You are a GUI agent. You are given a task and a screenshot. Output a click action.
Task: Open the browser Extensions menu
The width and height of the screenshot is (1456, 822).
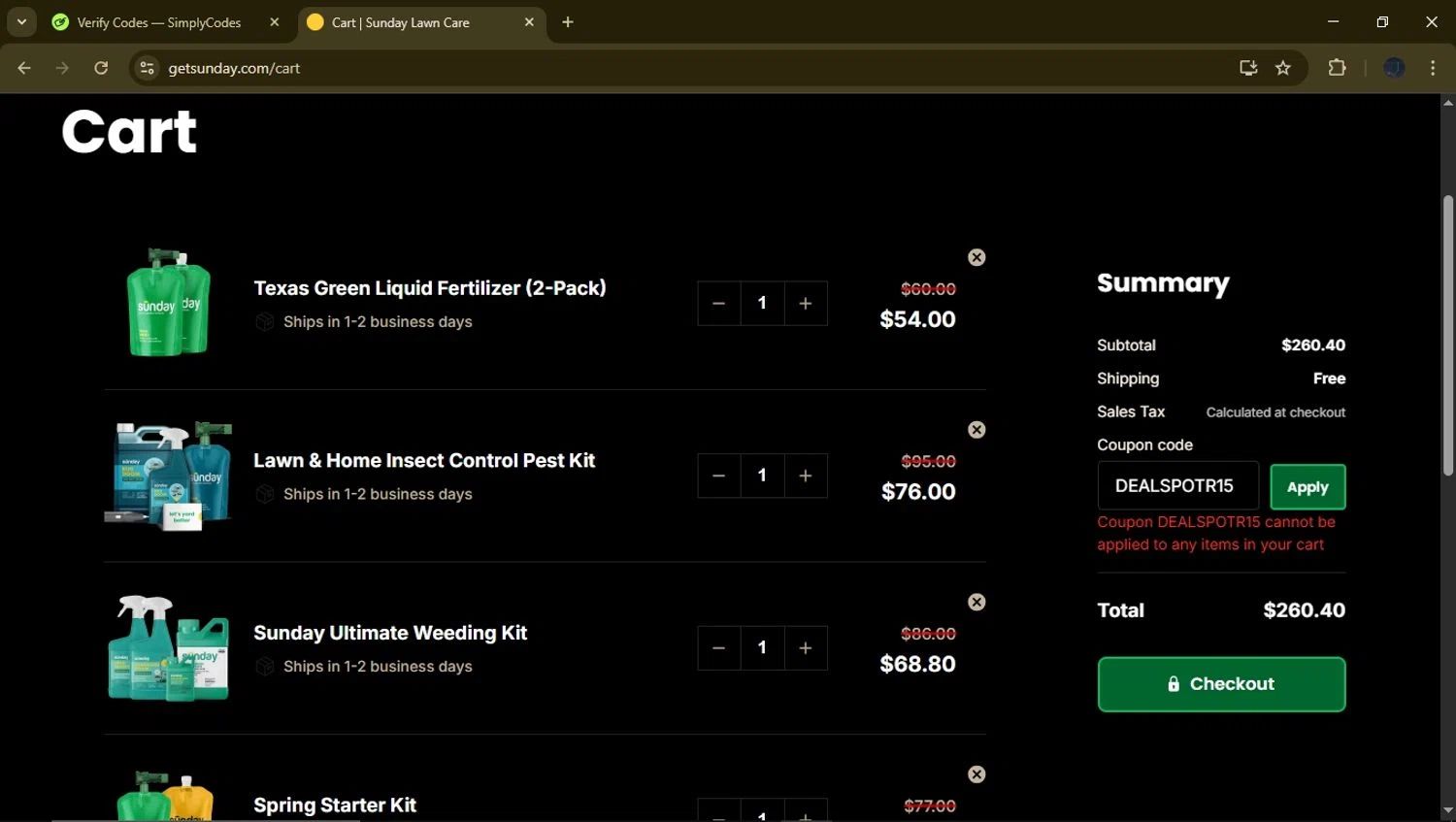[1337, 68]
